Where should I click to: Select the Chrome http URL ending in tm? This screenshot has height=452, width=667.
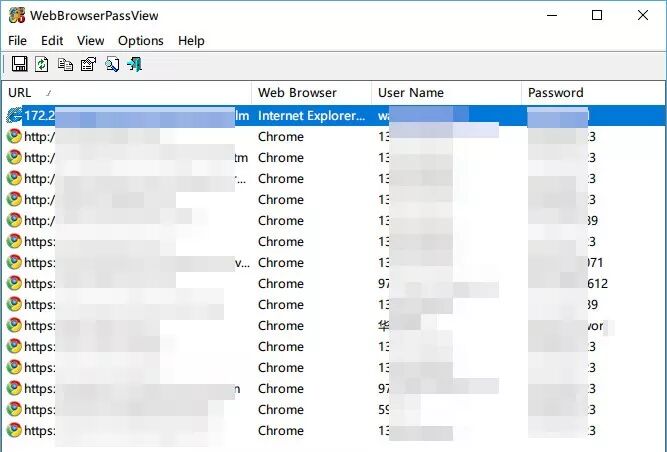pos(136,158)
